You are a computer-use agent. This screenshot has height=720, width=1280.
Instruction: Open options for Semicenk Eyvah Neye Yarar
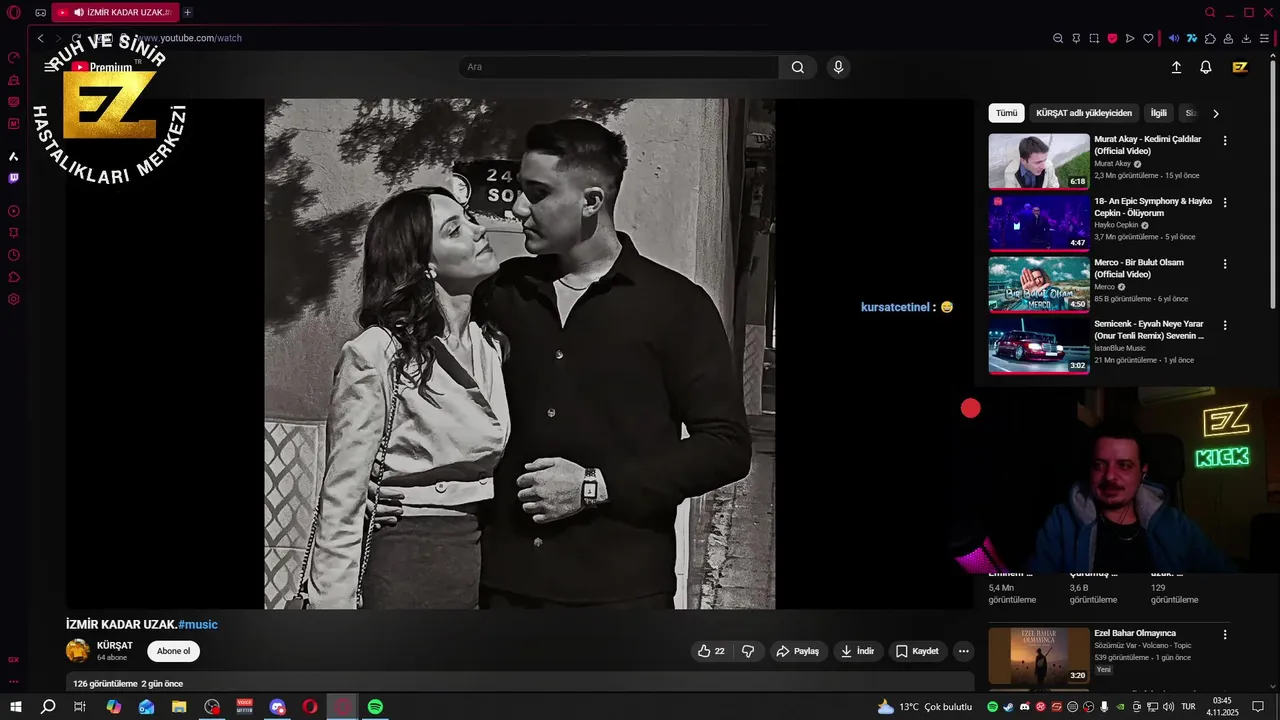click(x=1225, y=325)
